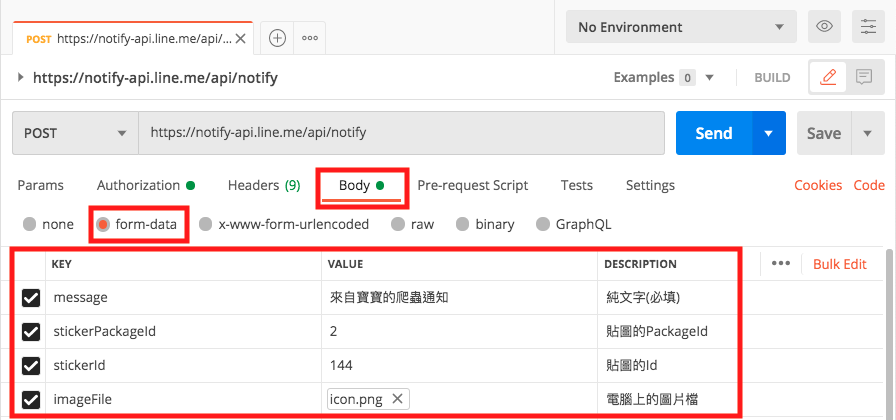Switch to the Headers (9) tab

click(264, 185)
